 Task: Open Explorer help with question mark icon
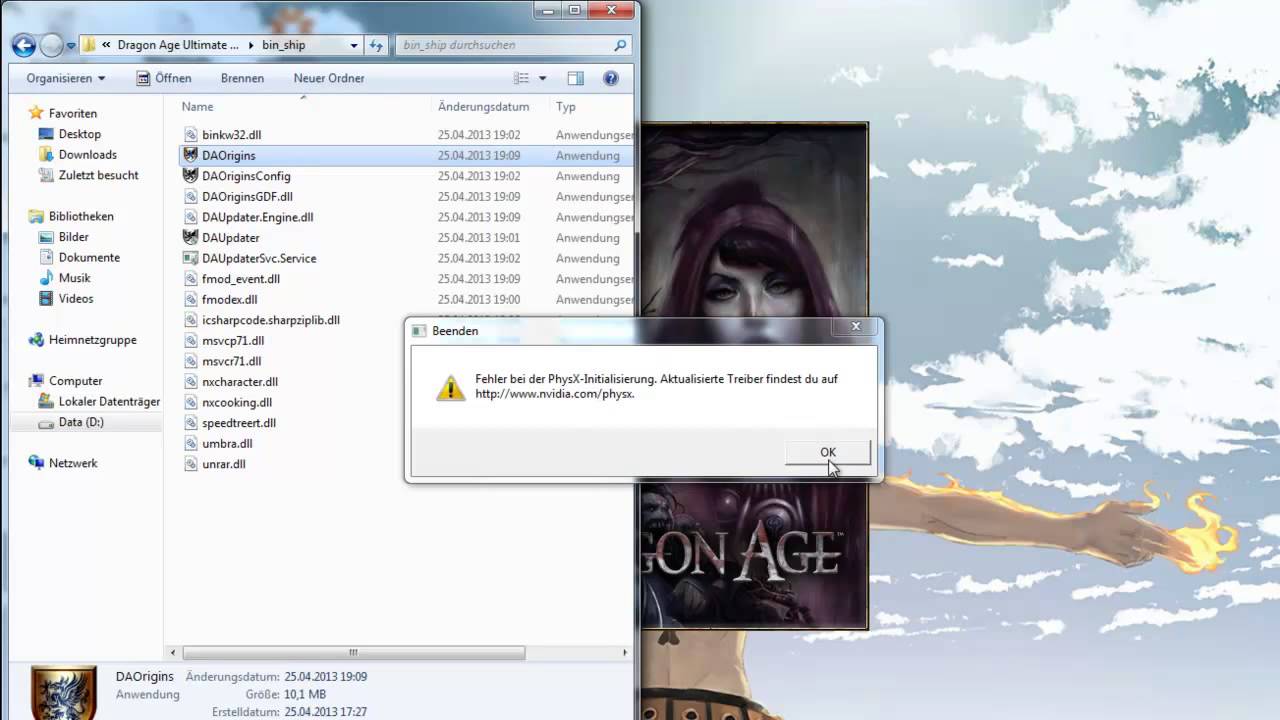[x=611, y=78]
